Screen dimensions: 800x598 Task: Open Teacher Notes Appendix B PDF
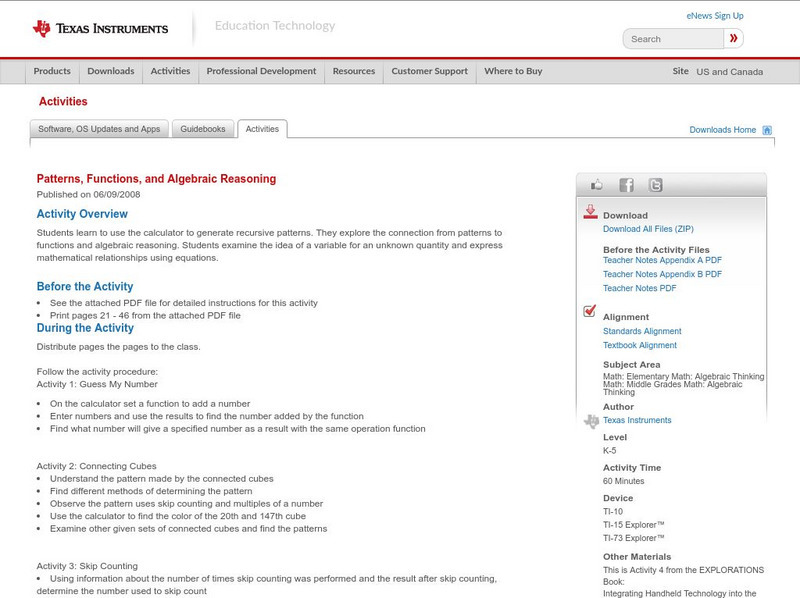pos(662,274)
